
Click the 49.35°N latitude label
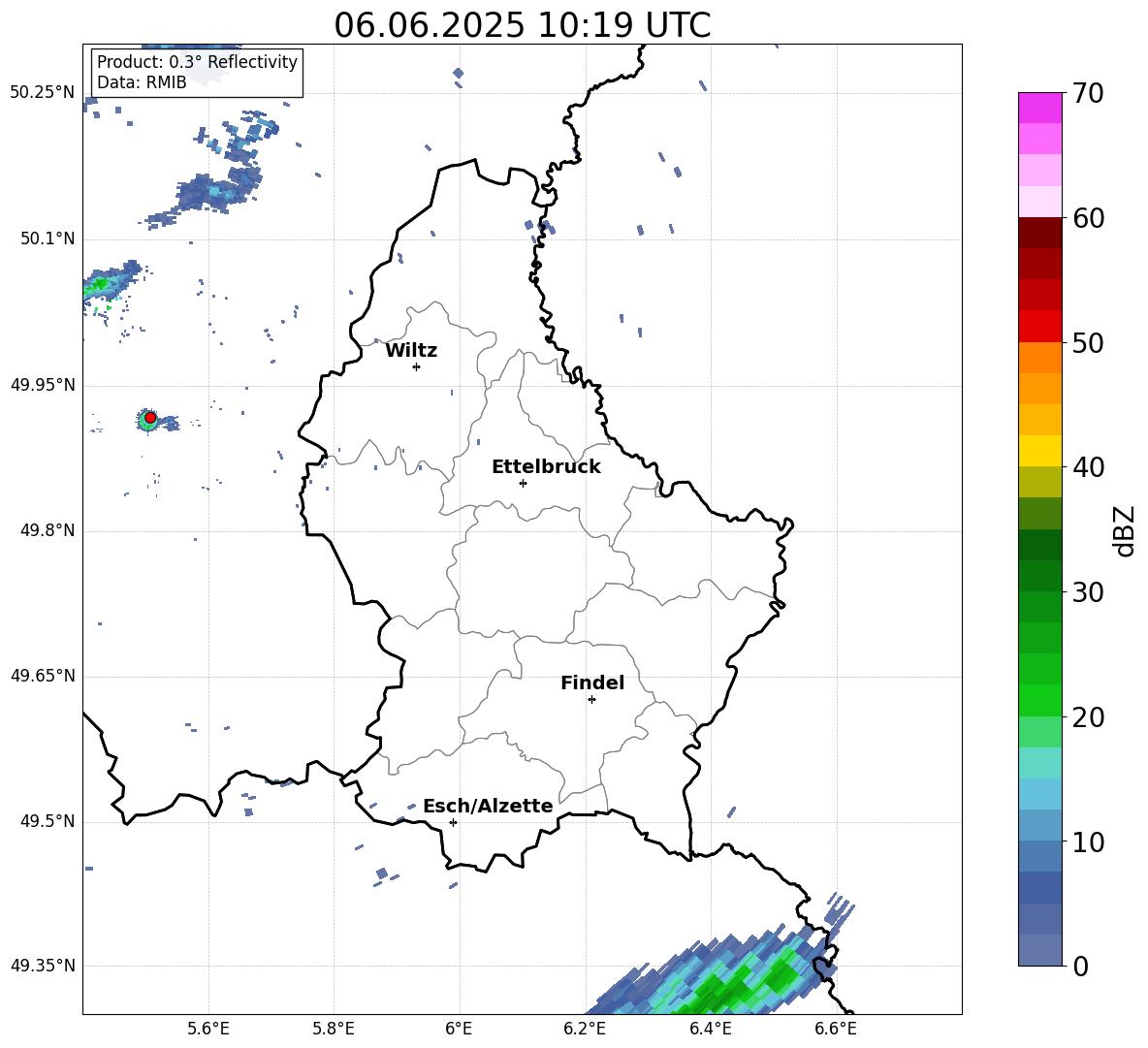[x=43, y=966]
